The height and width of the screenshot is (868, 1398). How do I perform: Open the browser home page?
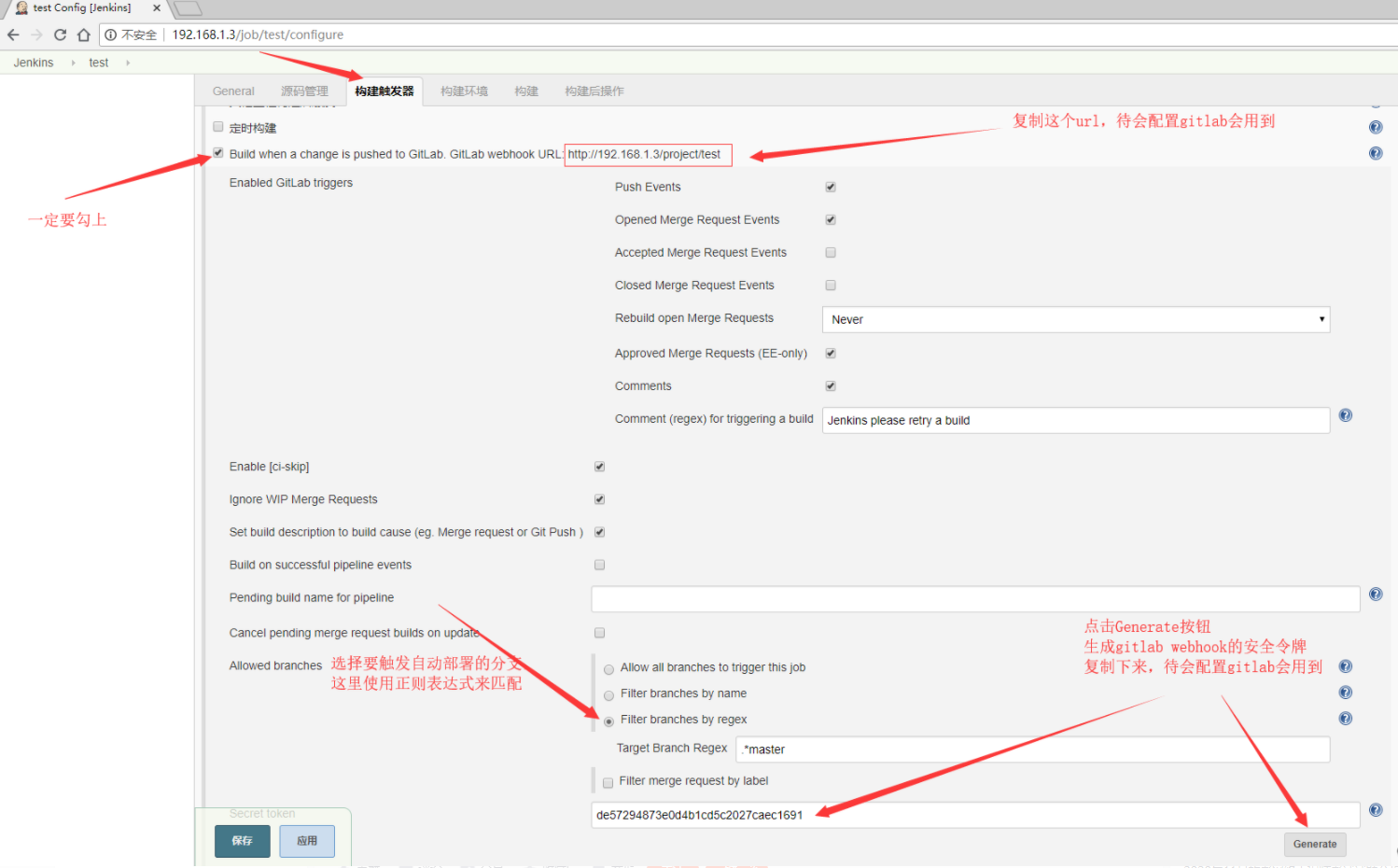84,35
